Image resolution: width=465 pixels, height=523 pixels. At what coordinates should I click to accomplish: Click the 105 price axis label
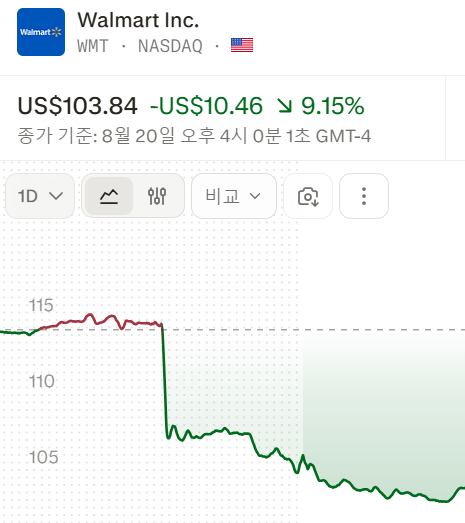pyautogui.click(x=43, y=457)
